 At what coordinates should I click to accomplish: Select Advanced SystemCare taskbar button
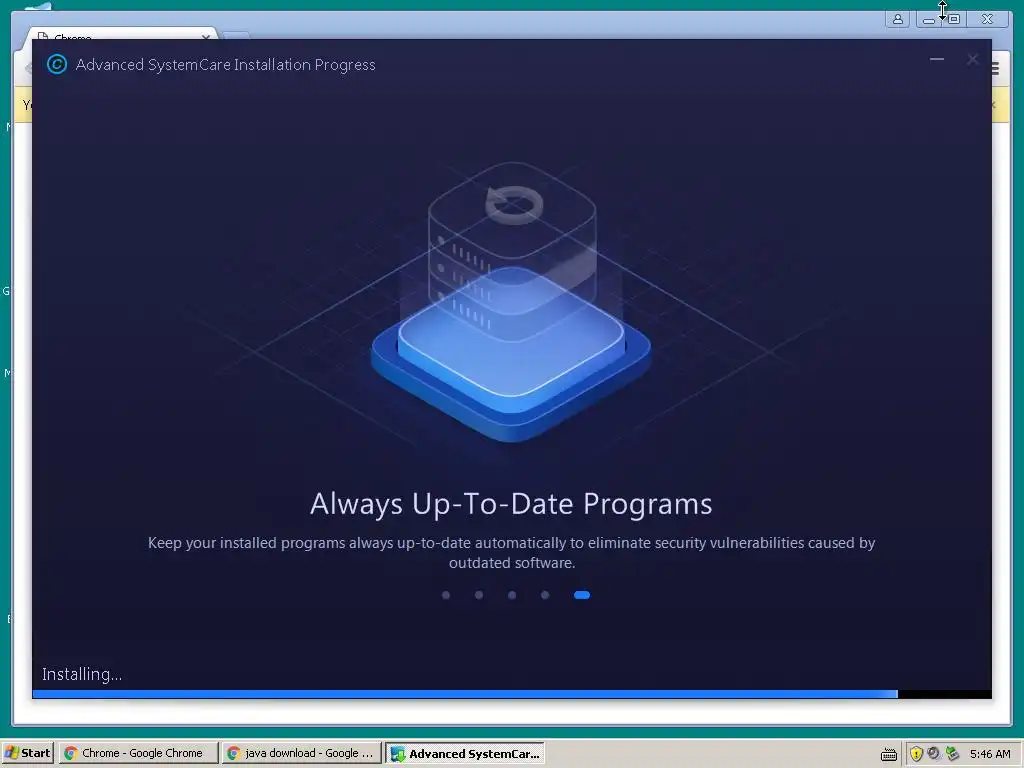tap(465, 753)
